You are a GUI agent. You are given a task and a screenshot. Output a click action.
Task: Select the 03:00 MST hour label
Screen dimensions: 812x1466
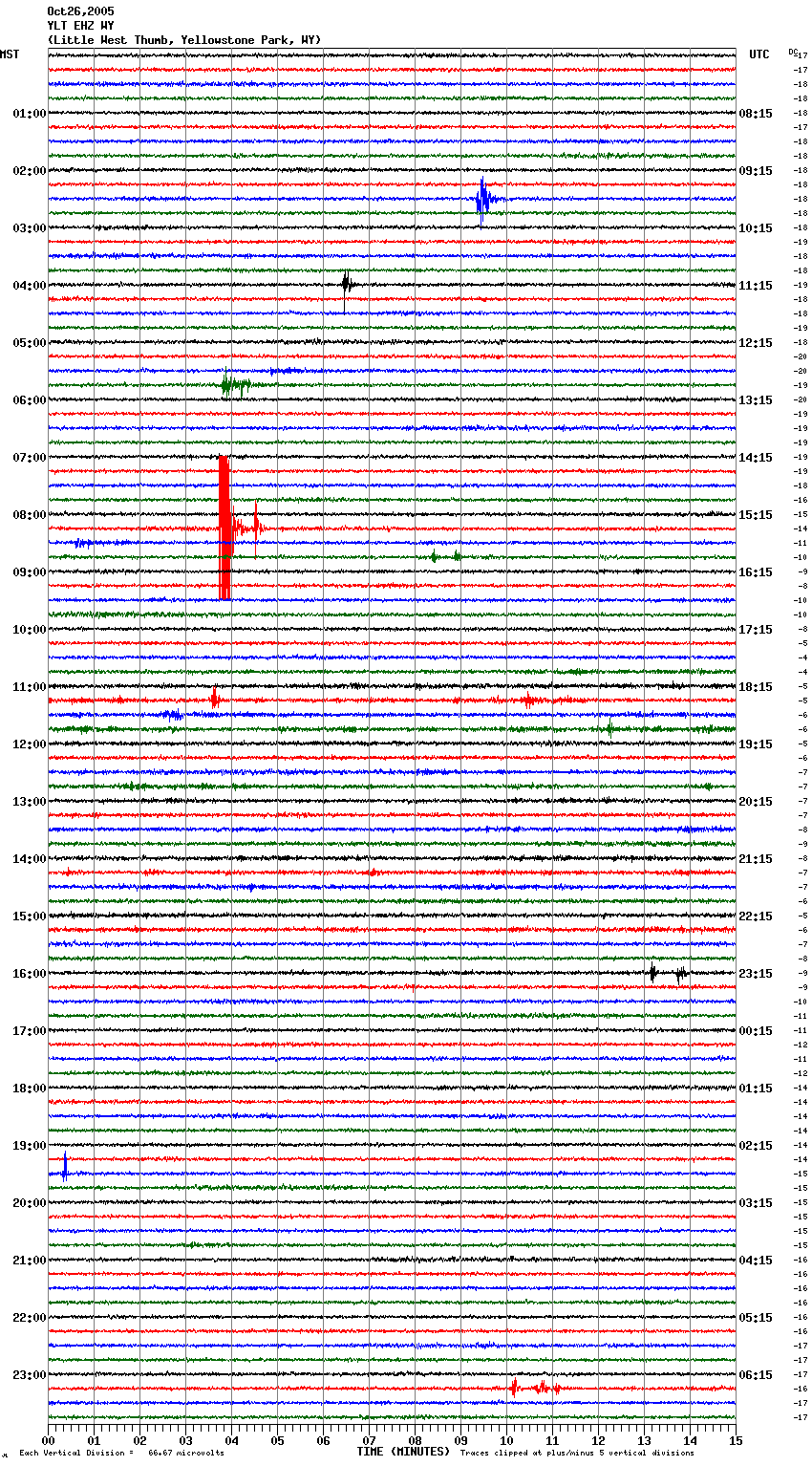(29, 228)
